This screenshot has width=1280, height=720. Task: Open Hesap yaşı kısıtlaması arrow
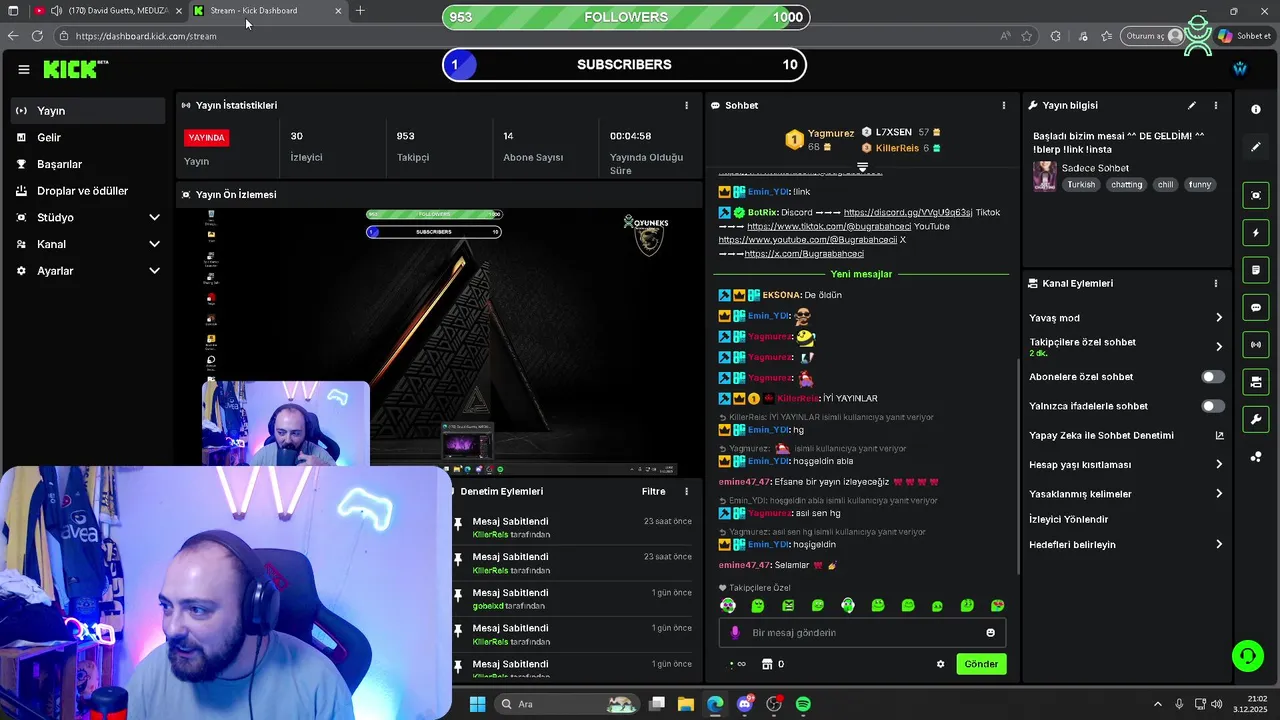point(1219,464)
